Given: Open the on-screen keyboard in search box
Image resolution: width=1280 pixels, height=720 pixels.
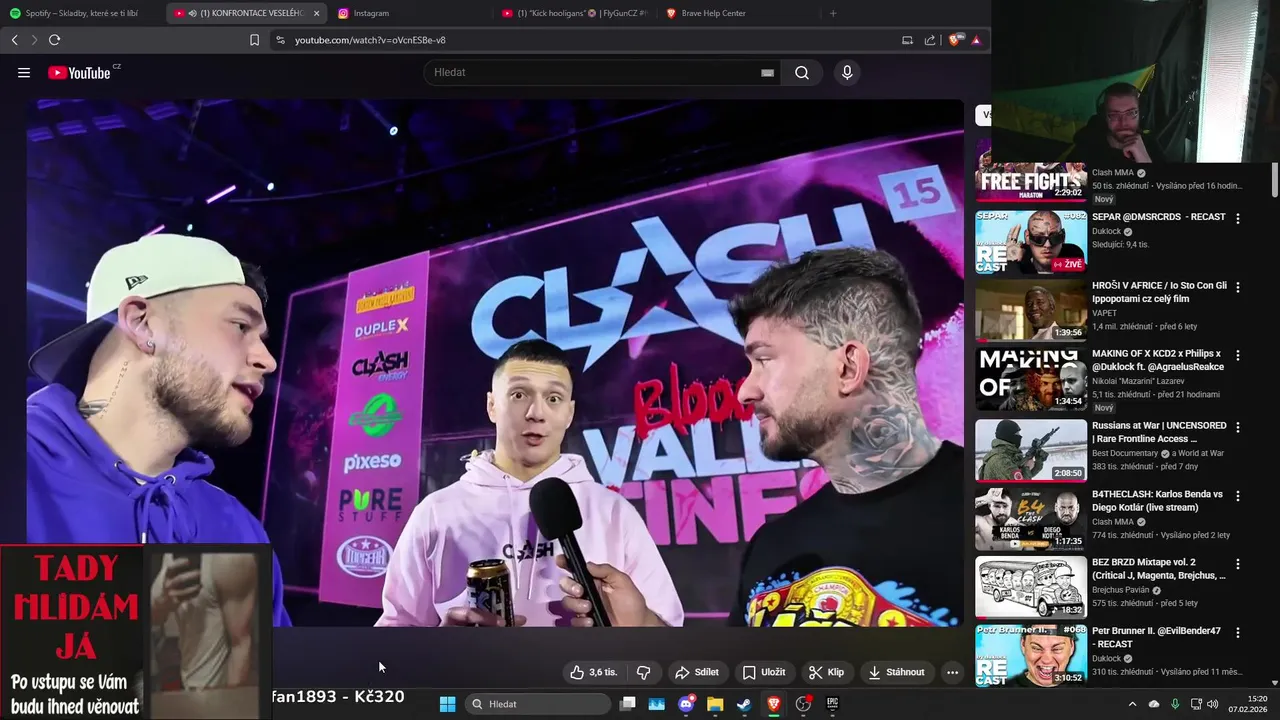Looking at the screenshot, I should point(767,72).
